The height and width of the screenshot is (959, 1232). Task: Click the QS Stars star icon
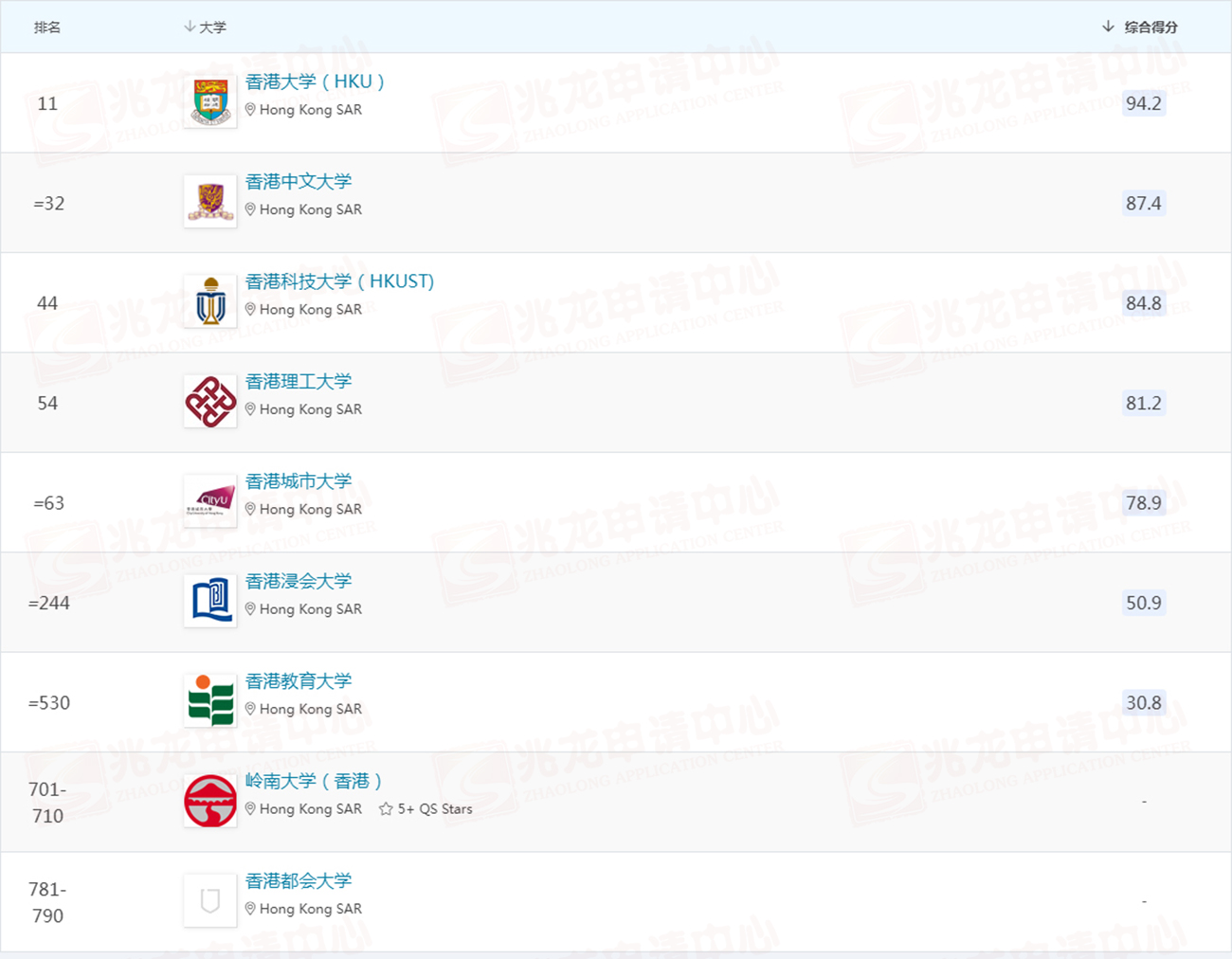pyautogui.click(x=386, y=809)
